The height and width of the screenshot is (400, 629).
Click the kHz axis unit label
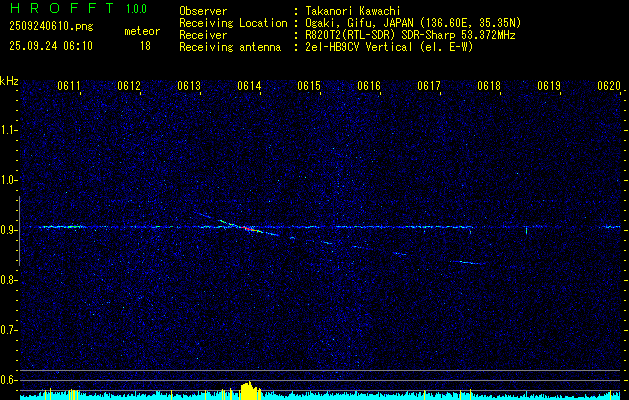[x=9, y=81]
